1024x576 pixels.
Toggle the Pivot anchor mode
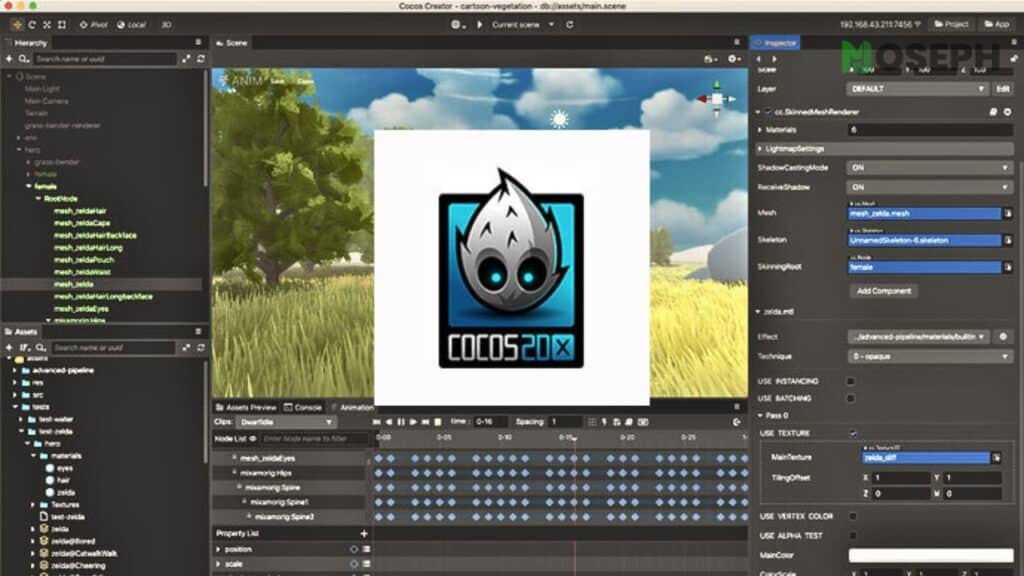(93, 25)
